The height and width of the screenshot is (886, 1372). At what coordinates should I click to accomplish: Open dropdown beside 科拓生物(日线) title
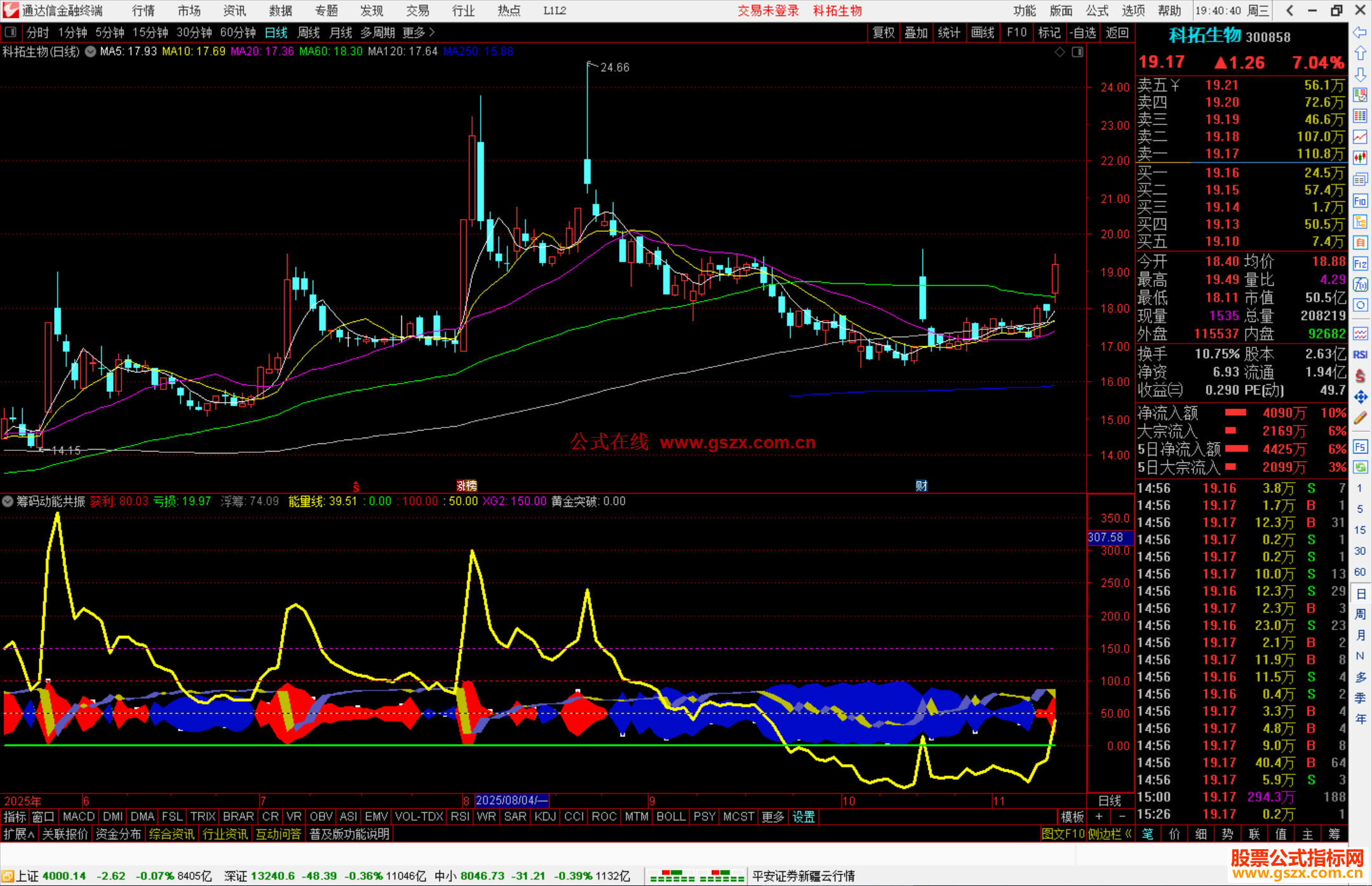click(91, 51)
